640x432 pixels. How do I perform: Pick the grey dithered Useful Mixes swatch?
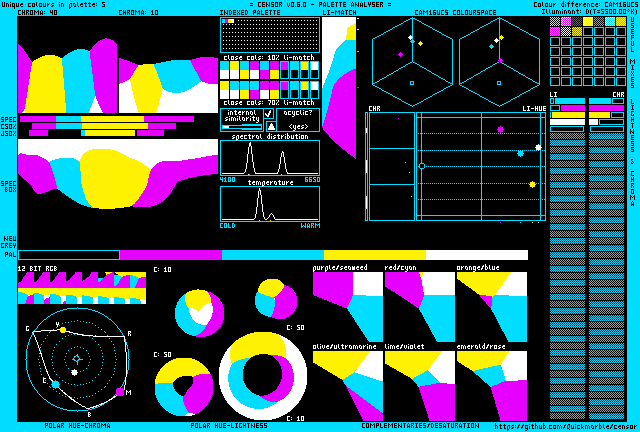tap(566, 31)
